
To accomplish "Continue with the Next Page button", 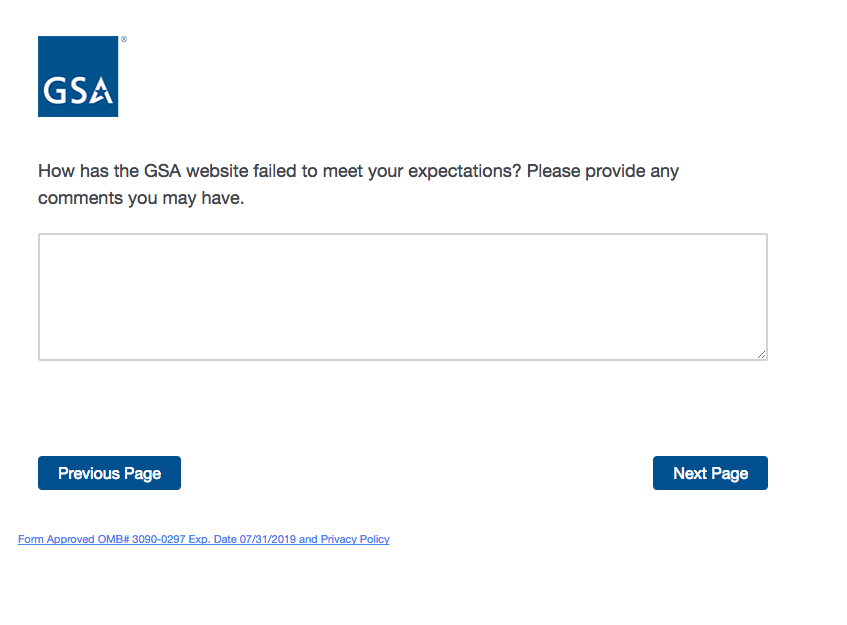I will coord(710,473).
